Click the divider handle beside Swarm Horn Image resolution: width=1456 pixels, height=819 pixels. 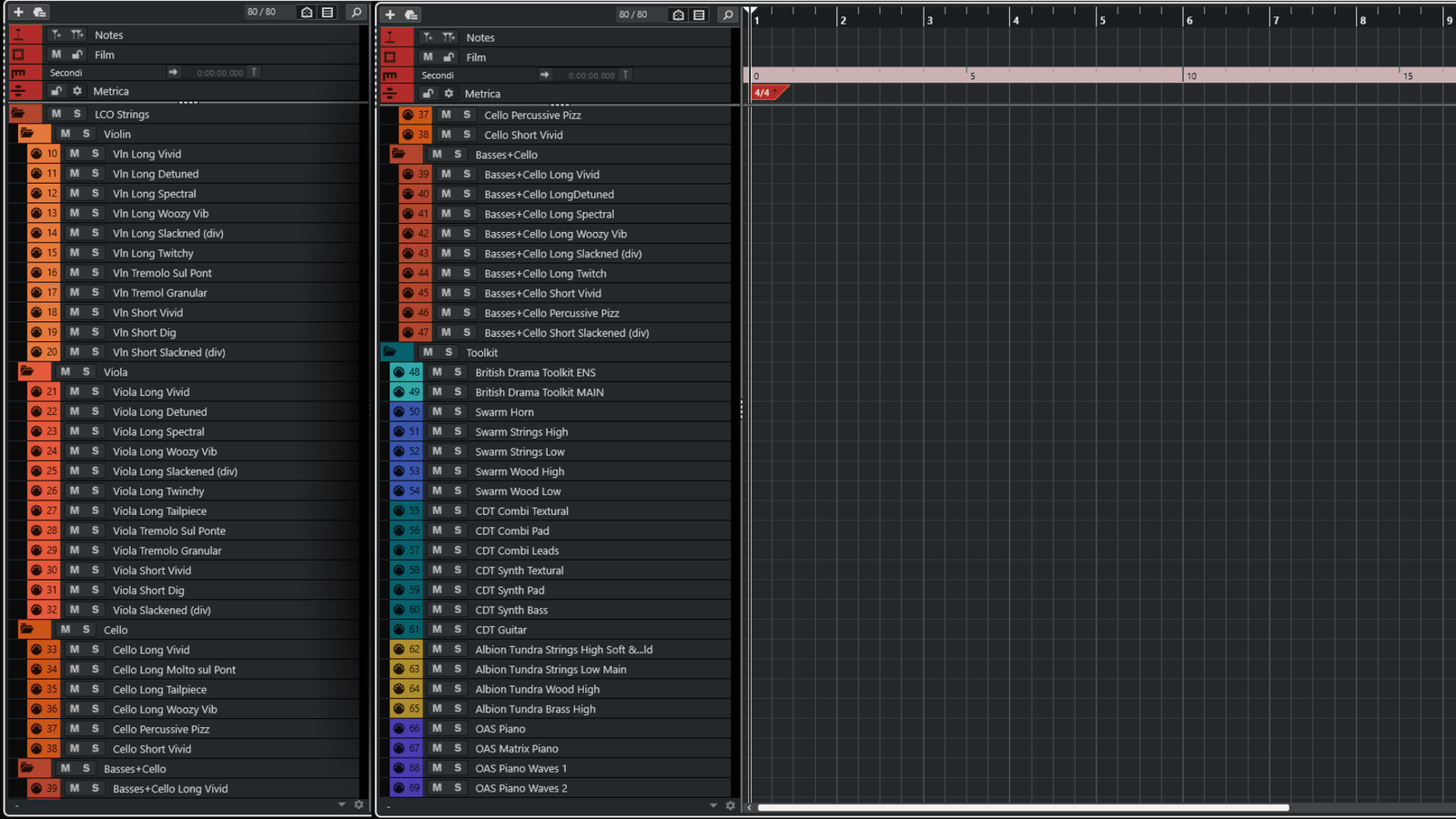coord(742,410)
